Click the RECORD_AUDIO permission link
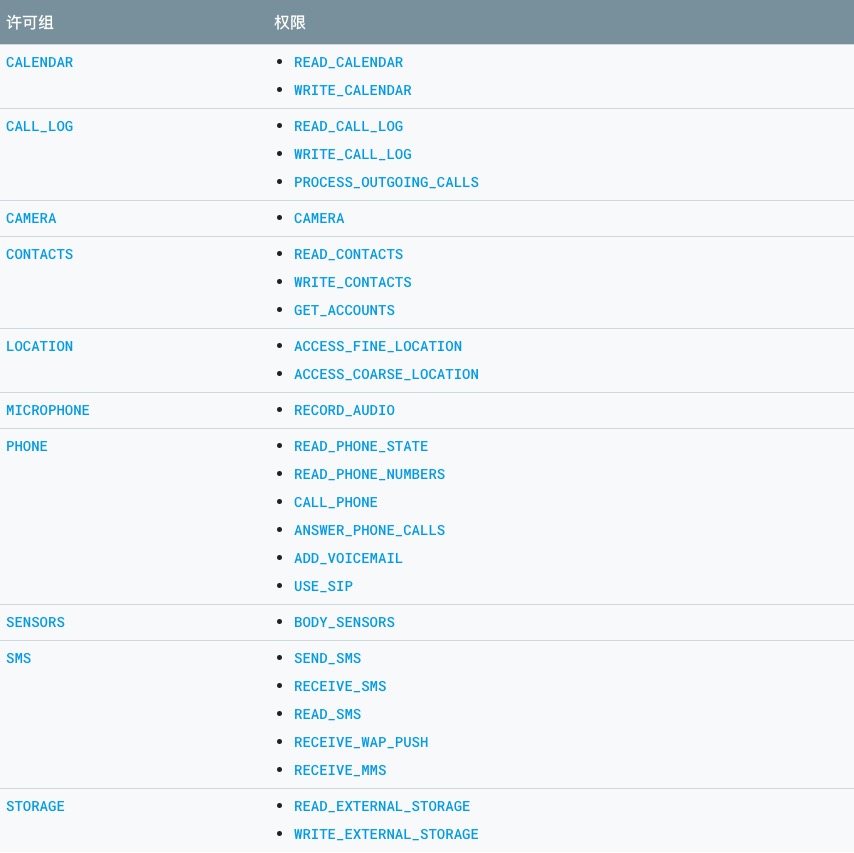Image resolution: width=854 pixels, height=853 pixels. (x=344, y=410)
